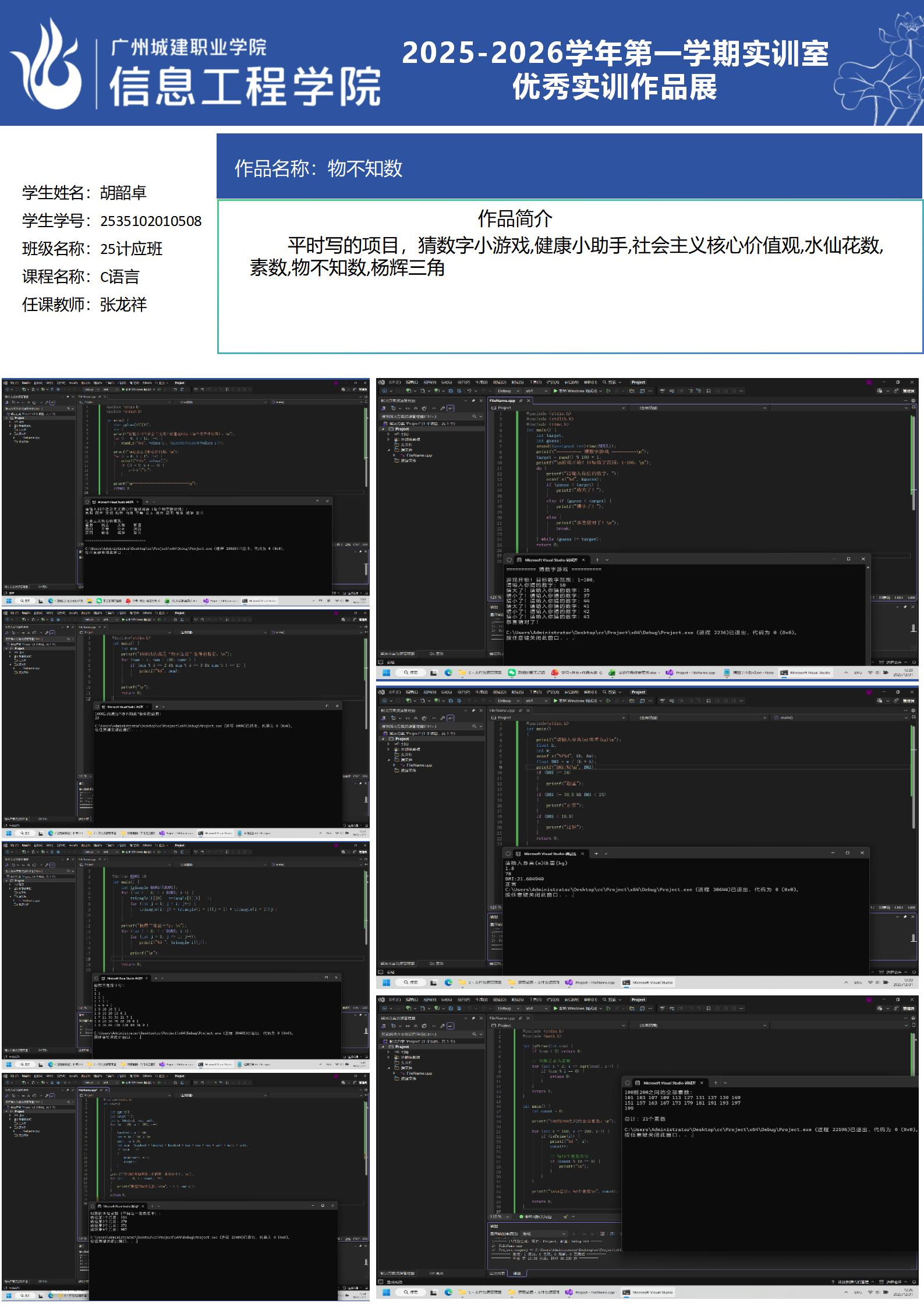
Task: Click Edge icon in guessing-game screenshot taskbar
Action: point(448,672)
